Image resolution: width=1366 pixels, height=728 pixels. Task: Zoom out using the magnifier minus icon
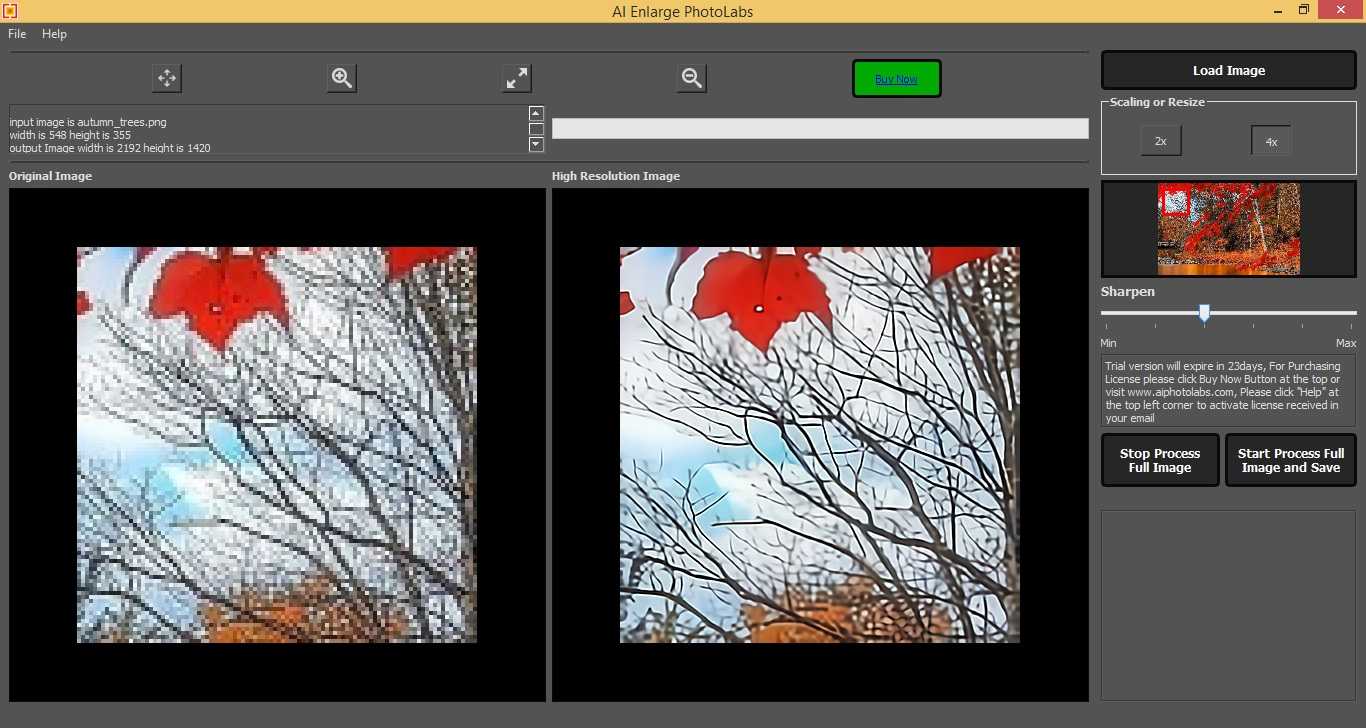[x=691, y=78]
